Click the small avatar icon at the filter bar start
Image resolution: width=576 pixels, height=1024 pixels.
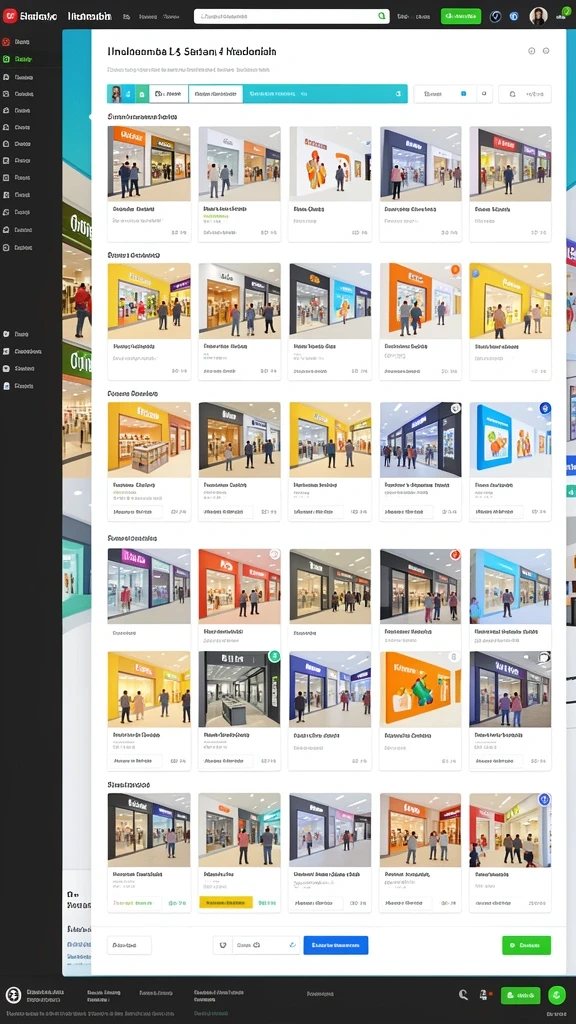tap(116, 93)
